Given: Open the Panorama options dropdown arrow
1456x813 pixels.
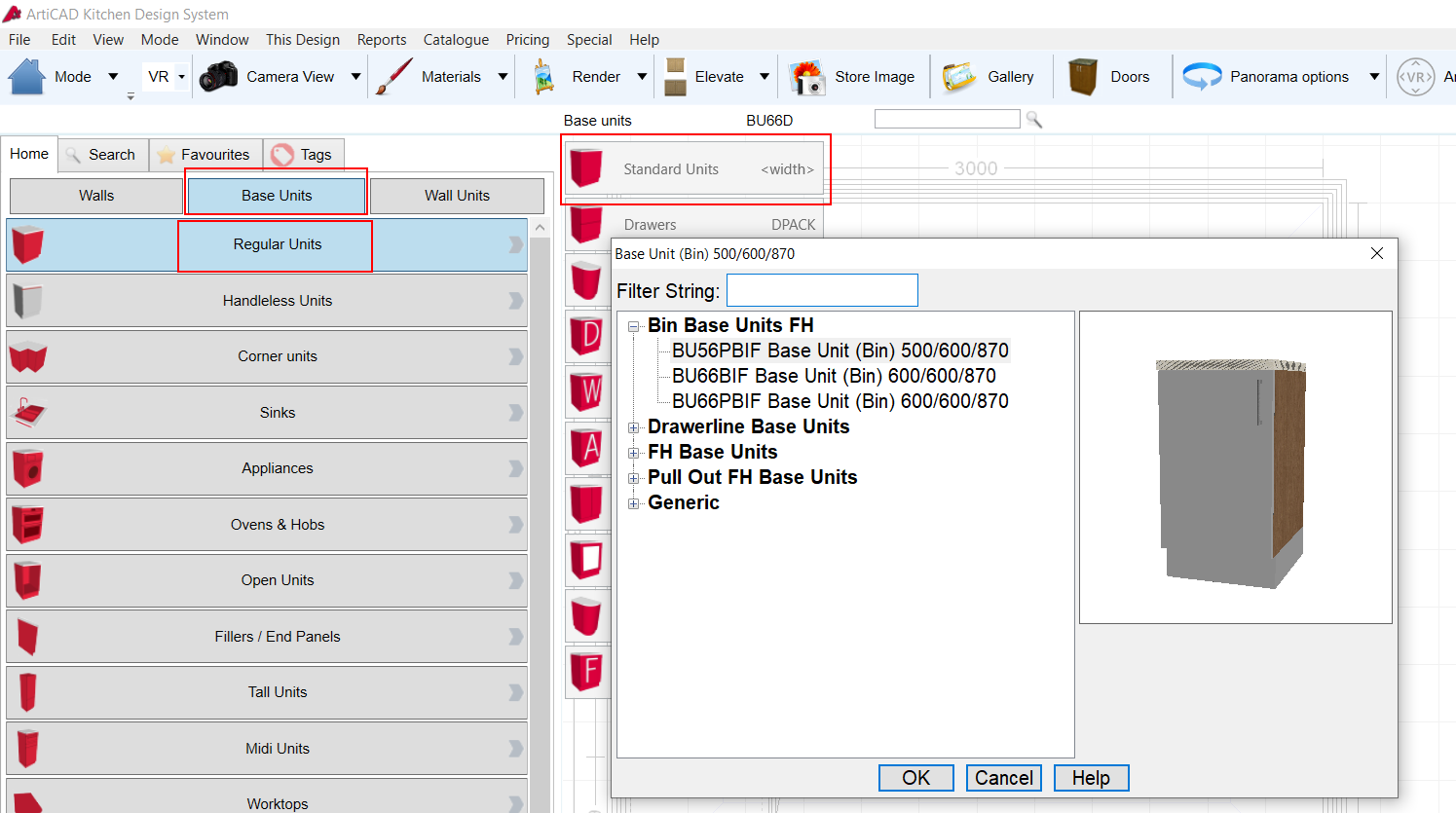Looking at the screenshot, I should click(1374, 77).
